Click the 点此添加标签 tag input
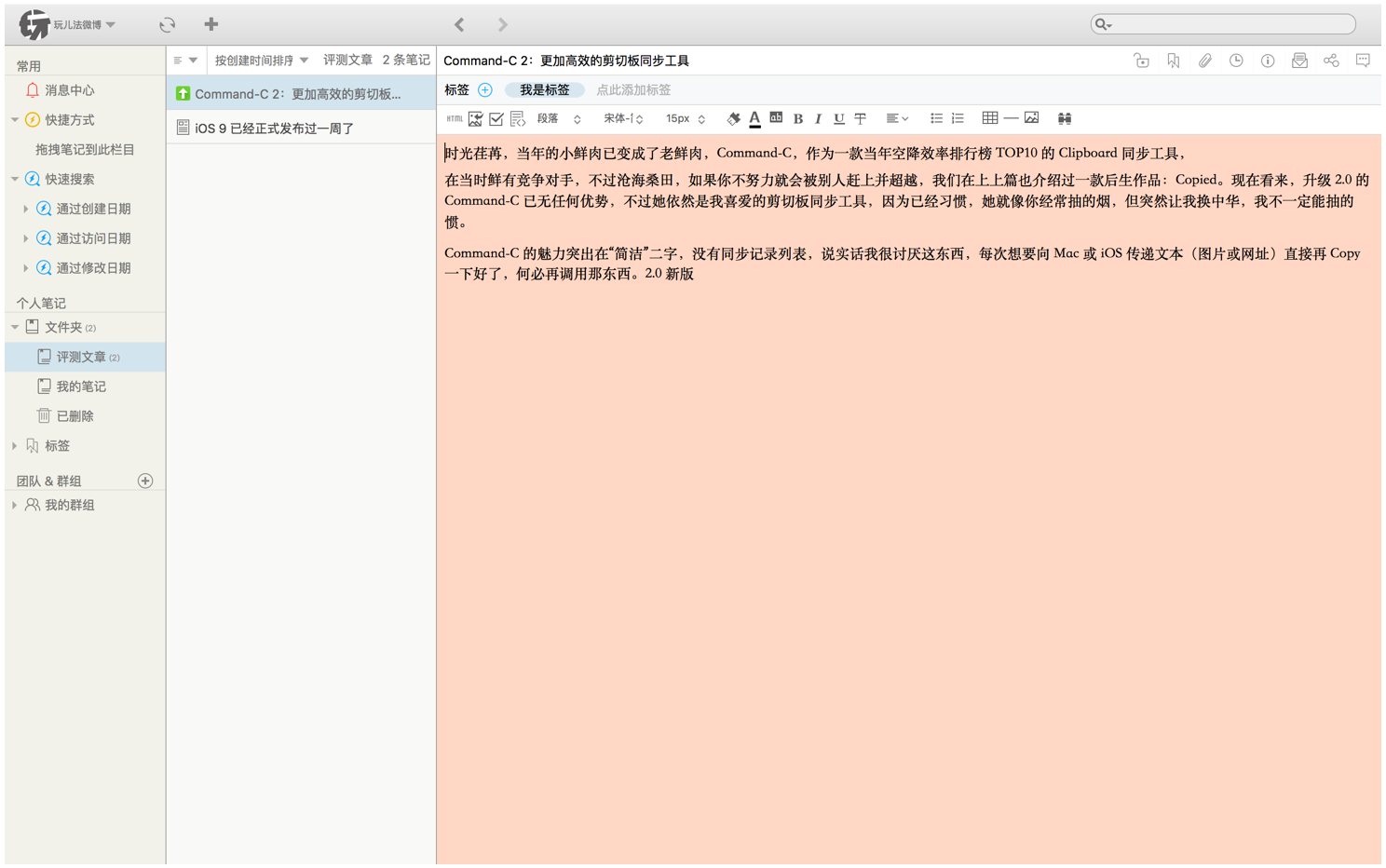This screenshot has height=868, width=1386. pyautogui.click(x=633, y=90)
